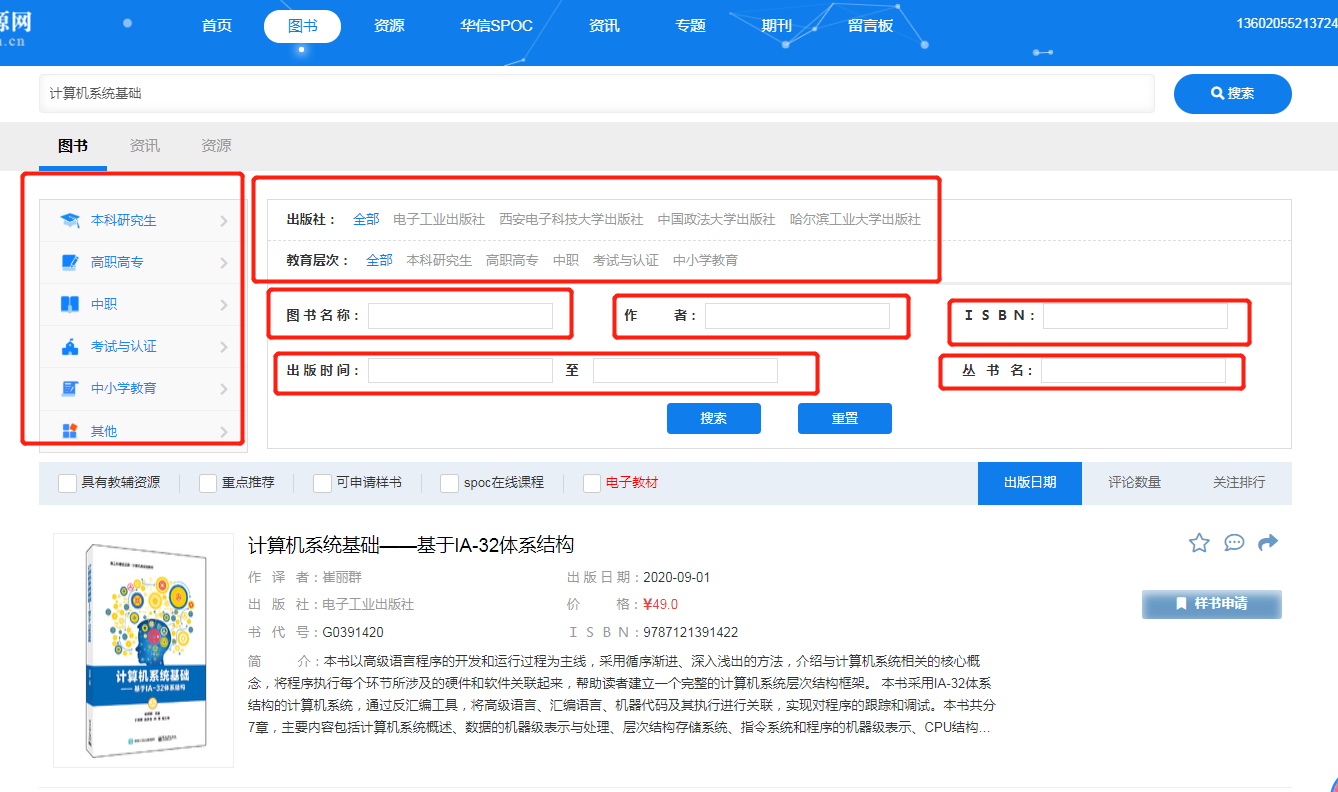The image size is (1338, 792).
Task: Open the 期刊 navigation menu item
Action: [776, 26]
